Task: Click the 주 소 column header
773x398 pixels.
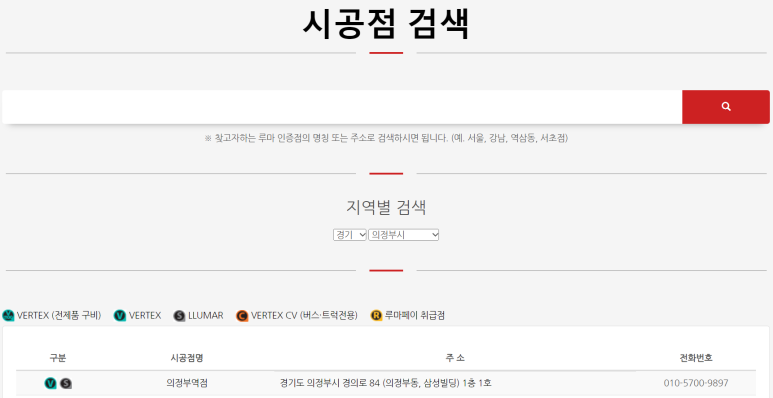Action: click(455, 358)
